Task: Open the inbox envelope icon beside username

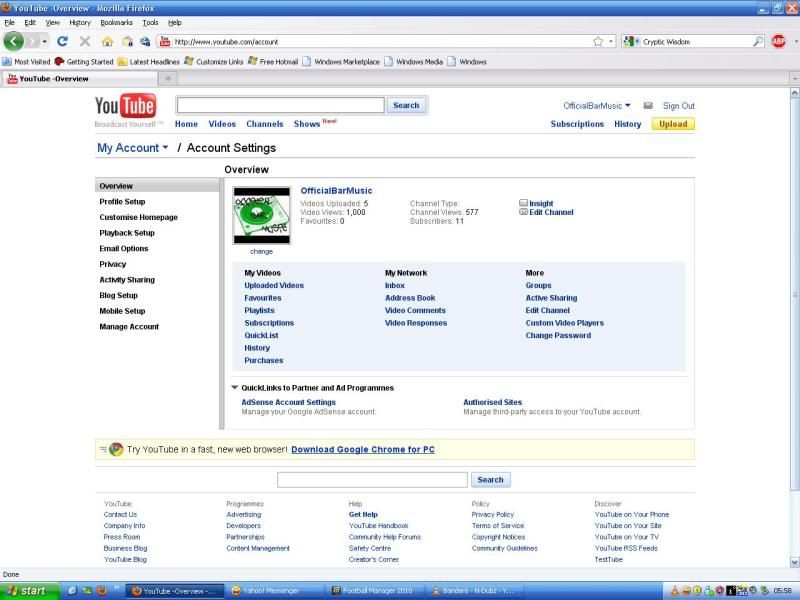Action: pos(648,106)
